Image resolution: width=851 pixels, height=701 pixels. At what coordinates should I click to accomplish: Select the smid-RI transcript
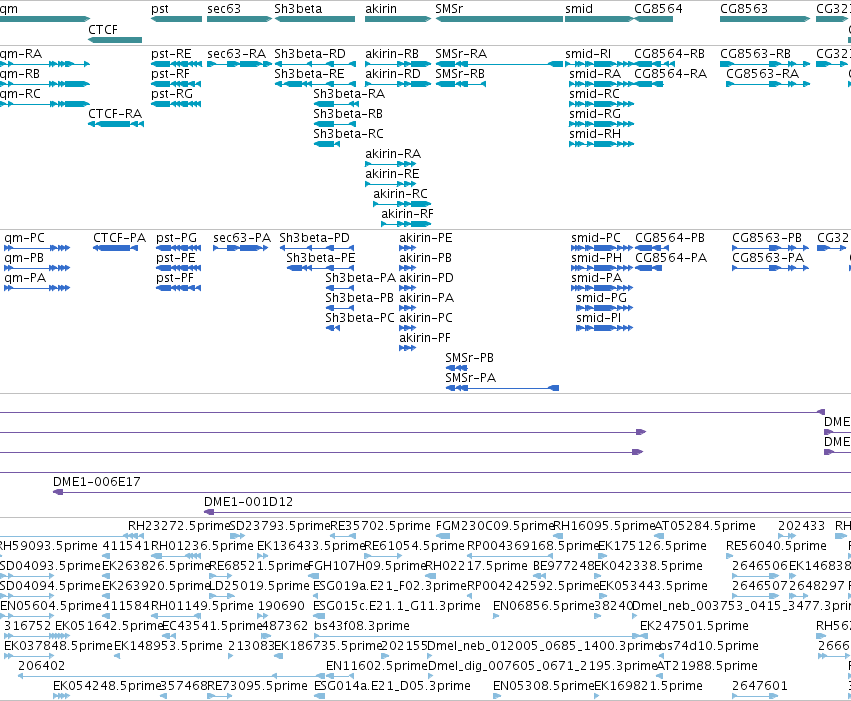pos(599,64)
